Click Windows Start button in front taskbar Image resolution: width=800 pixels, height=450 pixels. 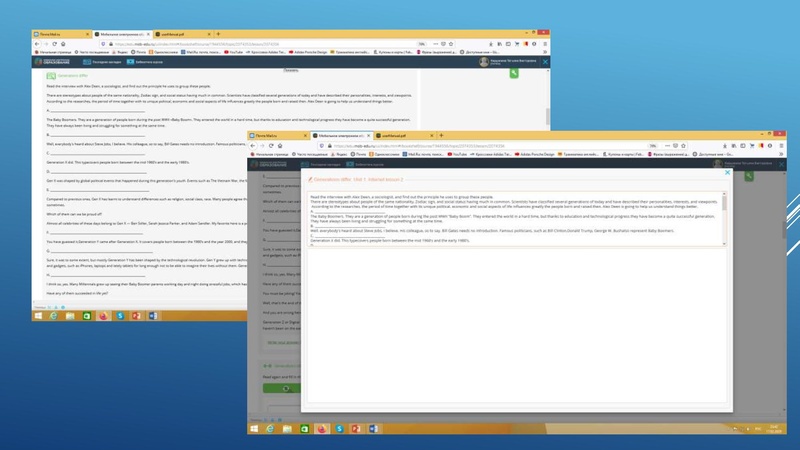(255, 428)
